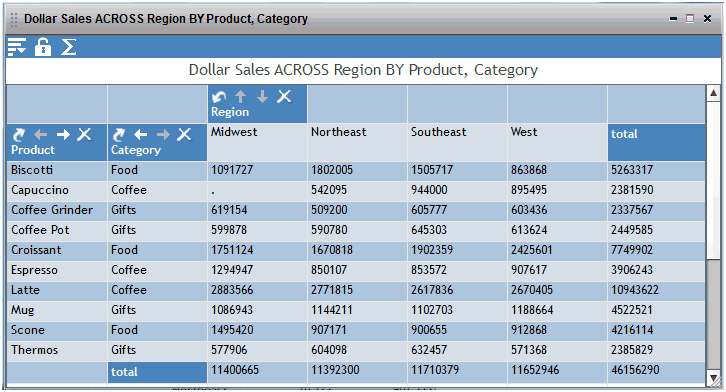The height and width of the screenshot is (392, 726).
Task: Click the unlock padlock icon
Action: 43,47
